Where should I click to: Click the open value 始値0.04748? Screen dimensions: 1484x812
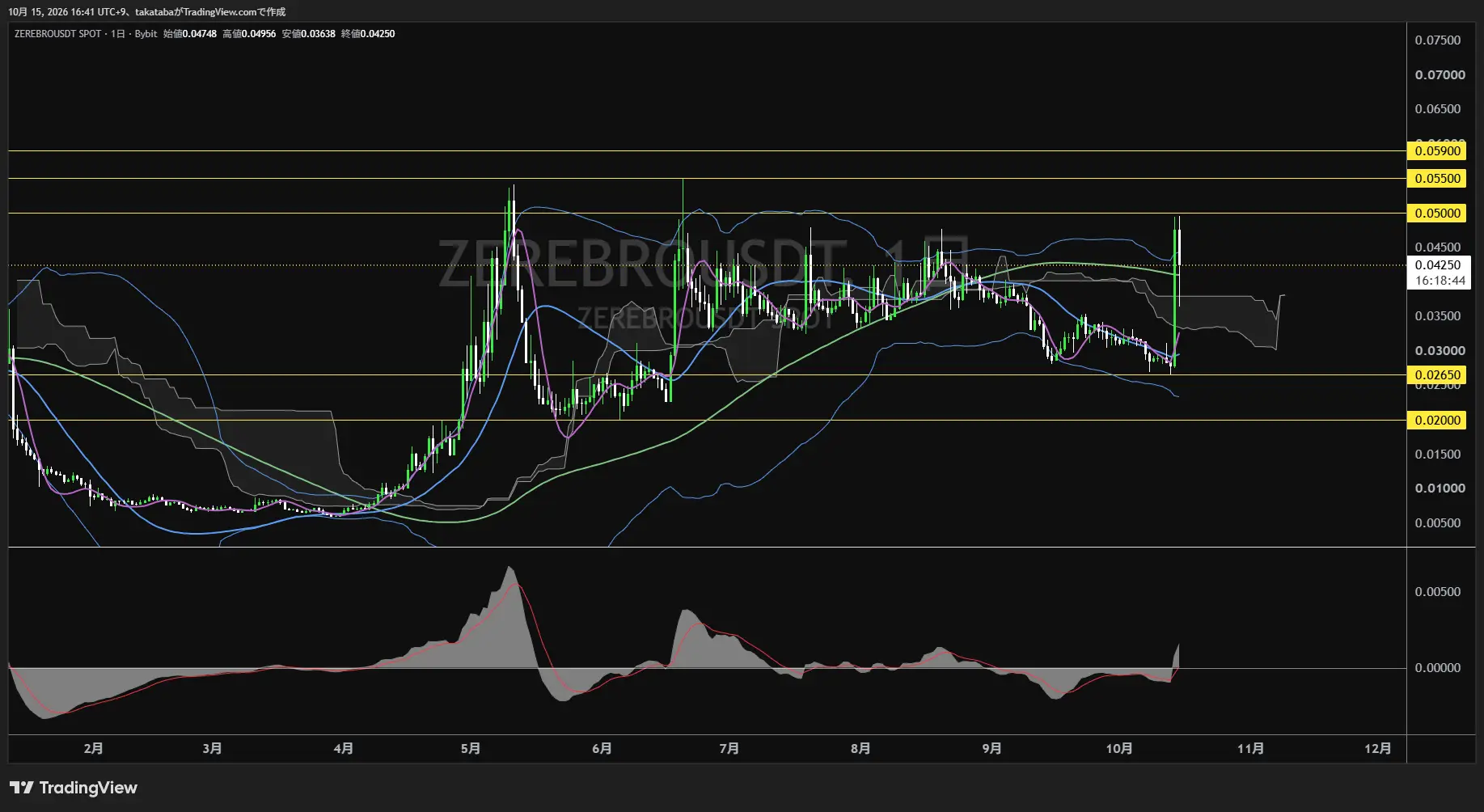coord(190,34)
